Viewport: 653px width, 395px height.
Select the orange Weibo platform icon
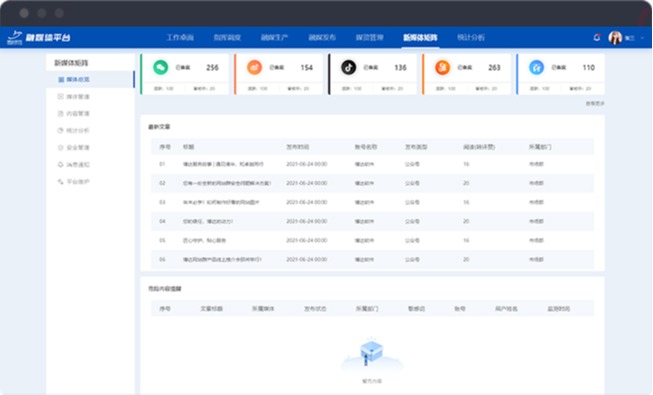click(254, 67)
